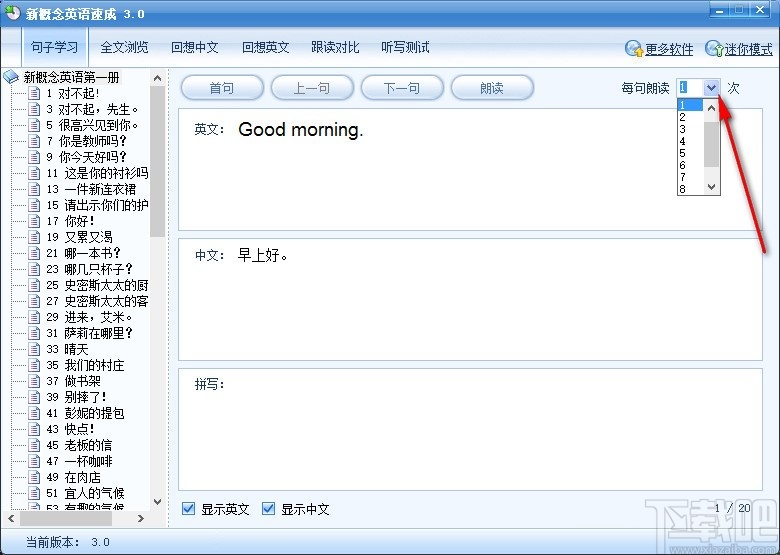Screen dimensions: 780x555
Task: Click document icon for lesson 27
Action: [x=34, y=301]
